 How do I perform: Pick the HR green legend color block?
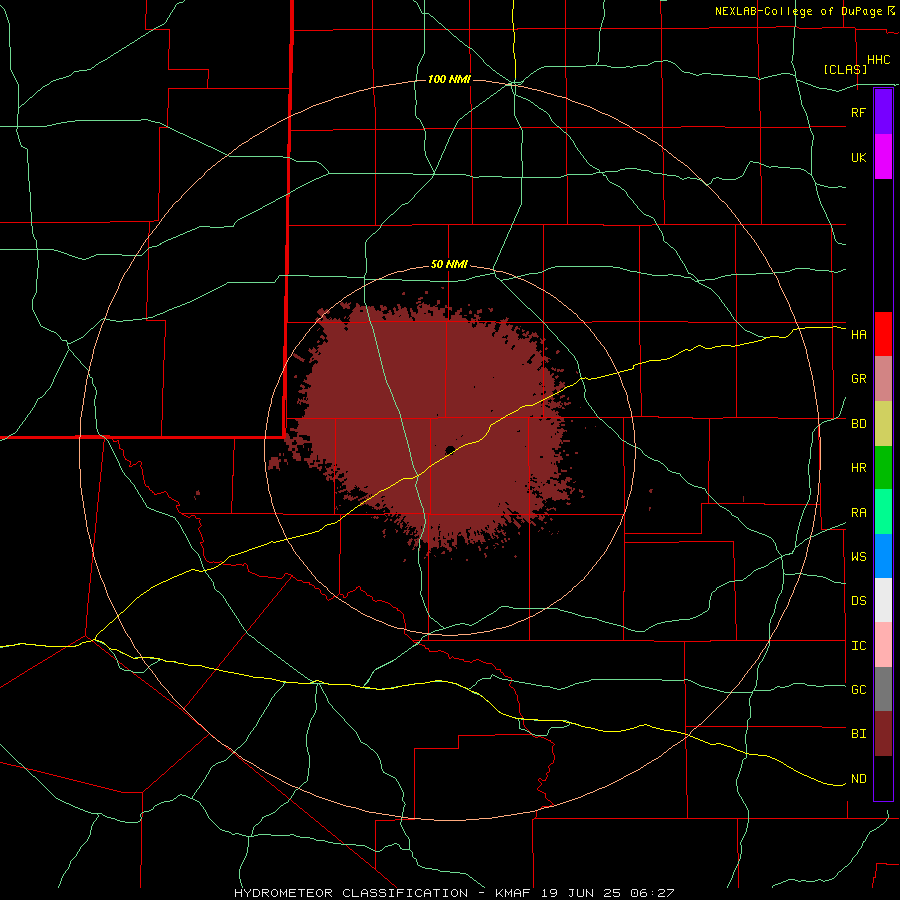pyautogui.click(x=883, y=468)
